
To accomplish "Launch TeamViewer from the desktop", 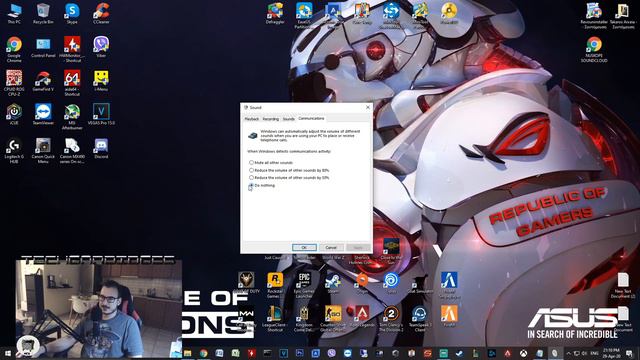I will coord(43,114).
